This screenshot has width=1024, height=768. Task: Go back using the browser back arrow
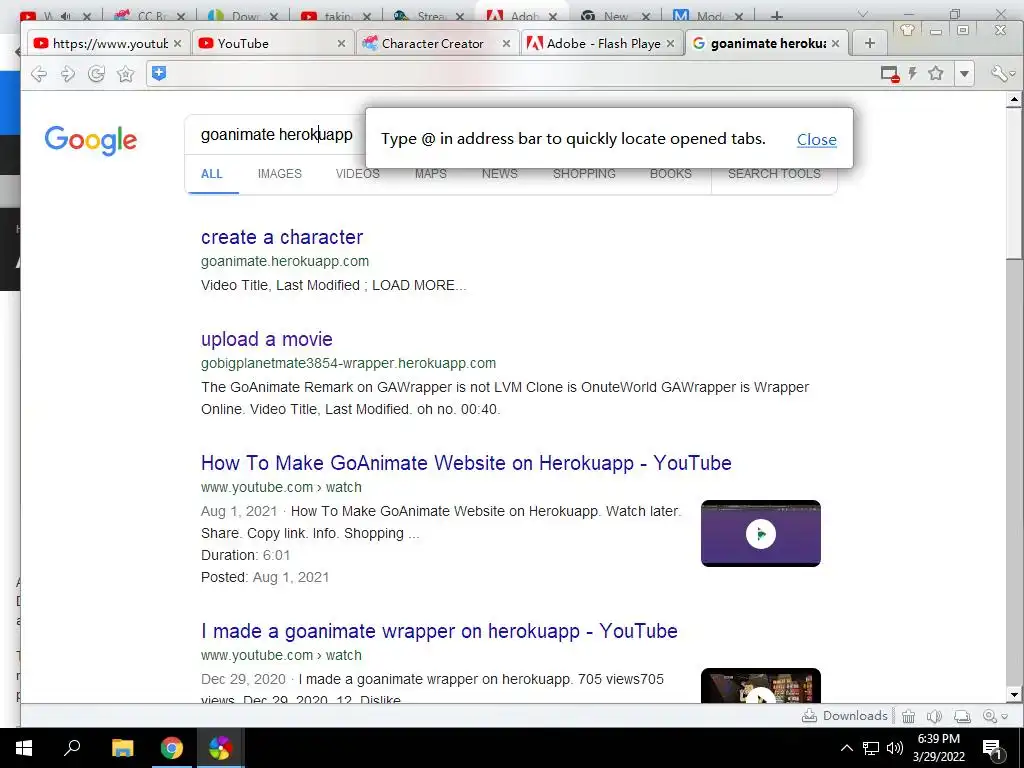point(39,74)
